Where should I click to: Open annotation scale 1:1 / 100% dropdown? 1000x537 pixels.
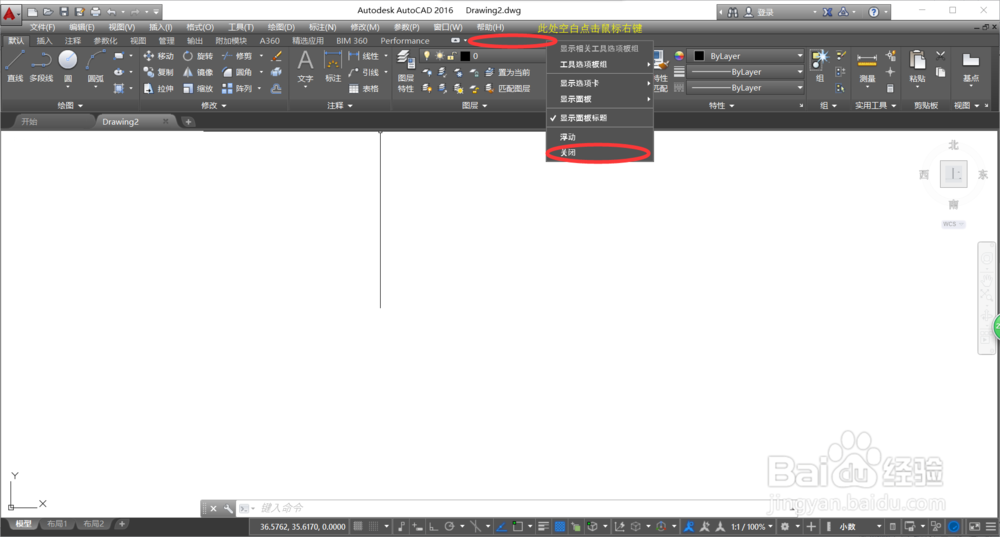[751, 527]
